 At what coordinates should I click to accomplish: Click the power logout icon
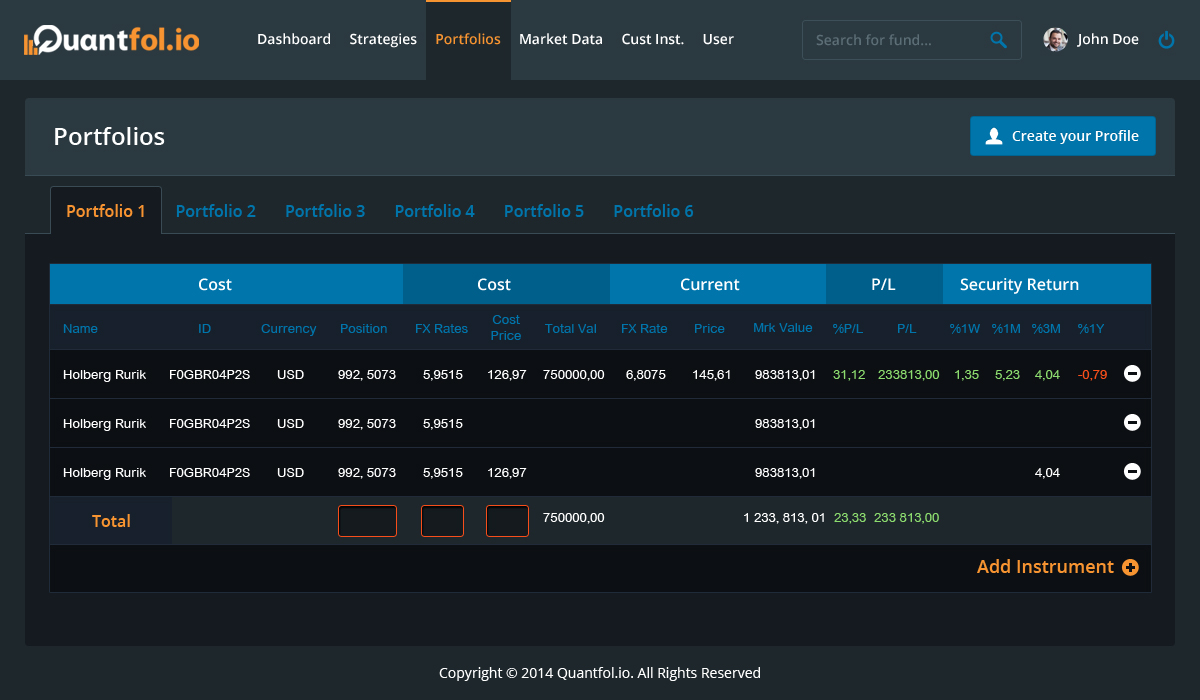[1166, 40]
